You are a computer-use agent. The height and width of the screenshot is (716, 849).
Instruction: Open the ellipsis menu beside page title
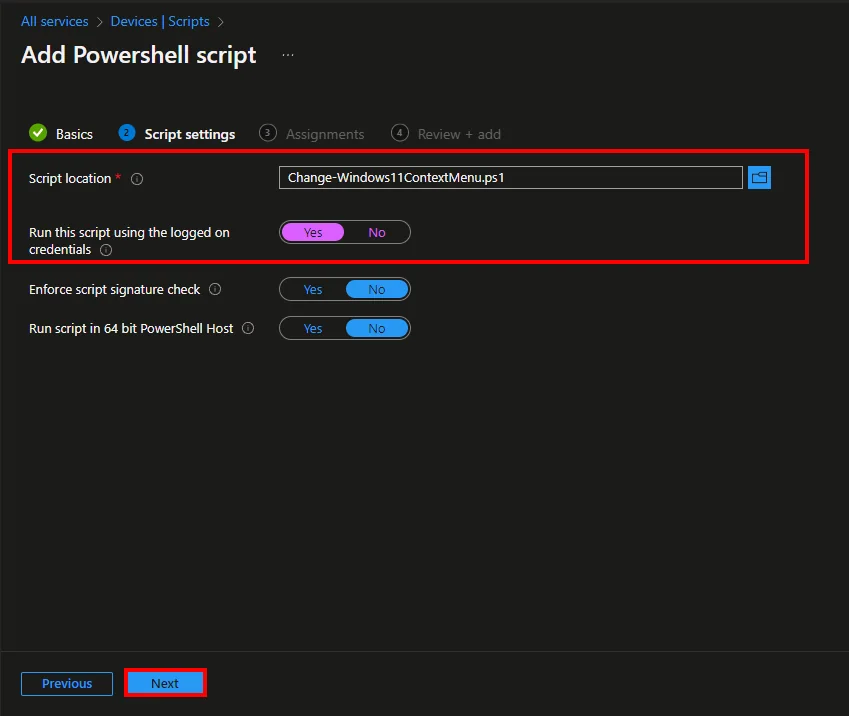[x=288, y=55]
